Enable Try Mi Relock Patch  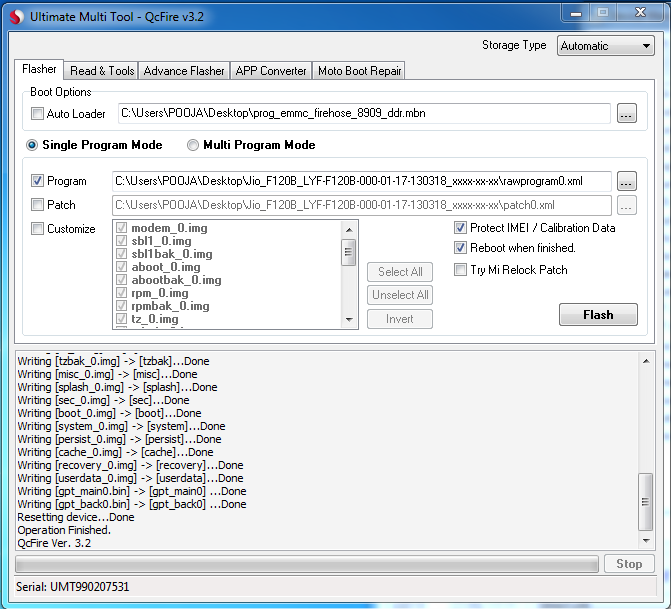pyautogui.click(x=460, y=270)
